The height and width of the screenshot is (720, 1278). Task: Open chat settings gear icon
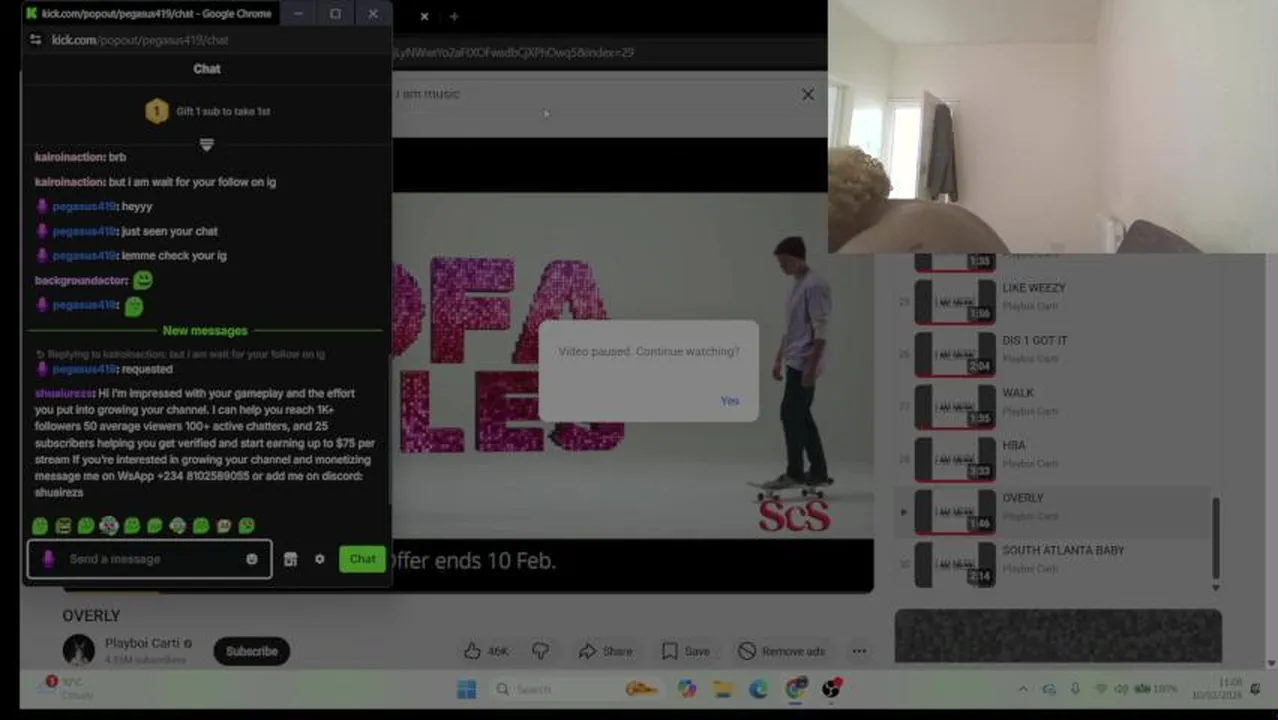point(319,559)
